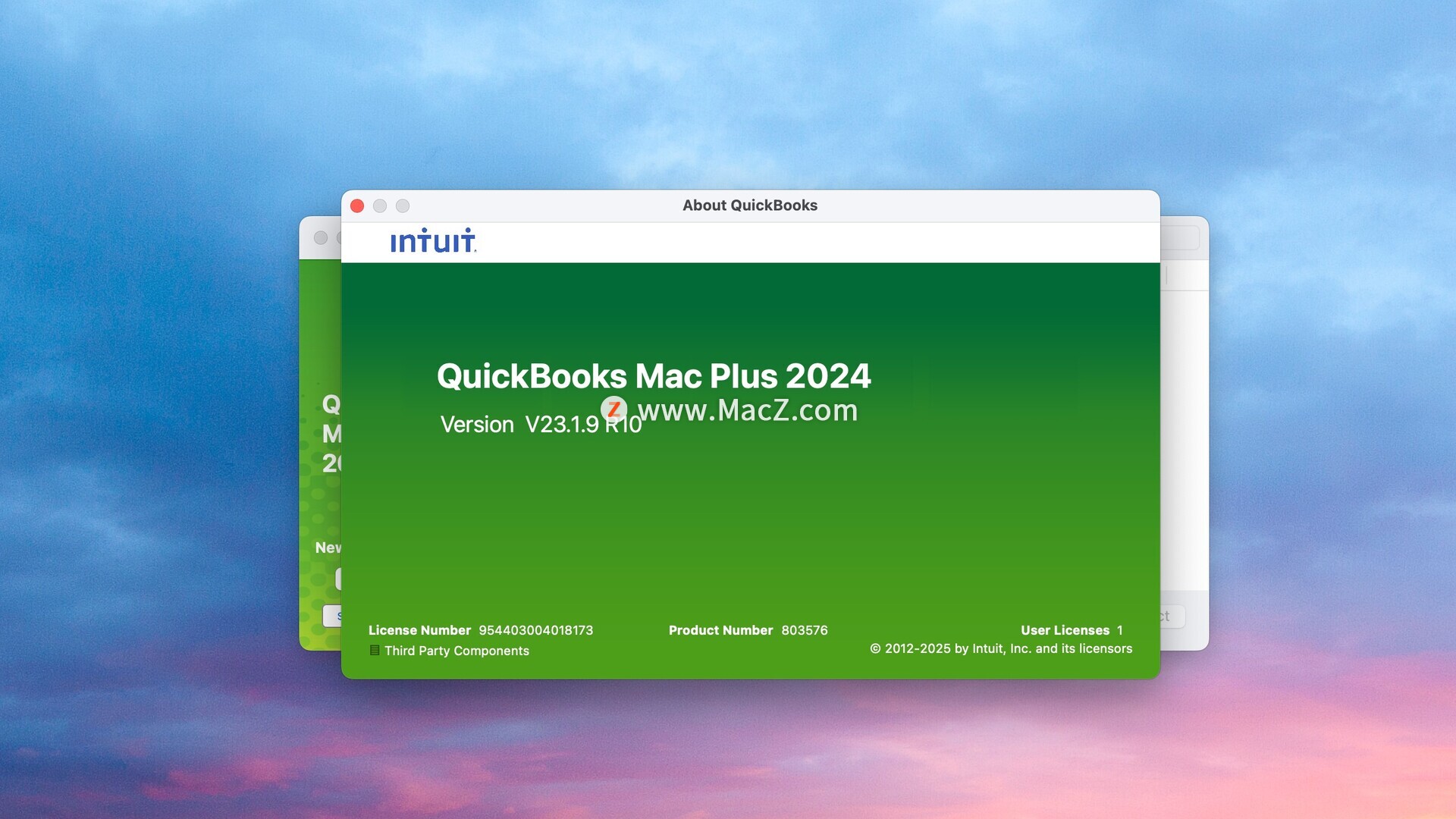Click the gray button in the background window's title bar

coord(321,238)
